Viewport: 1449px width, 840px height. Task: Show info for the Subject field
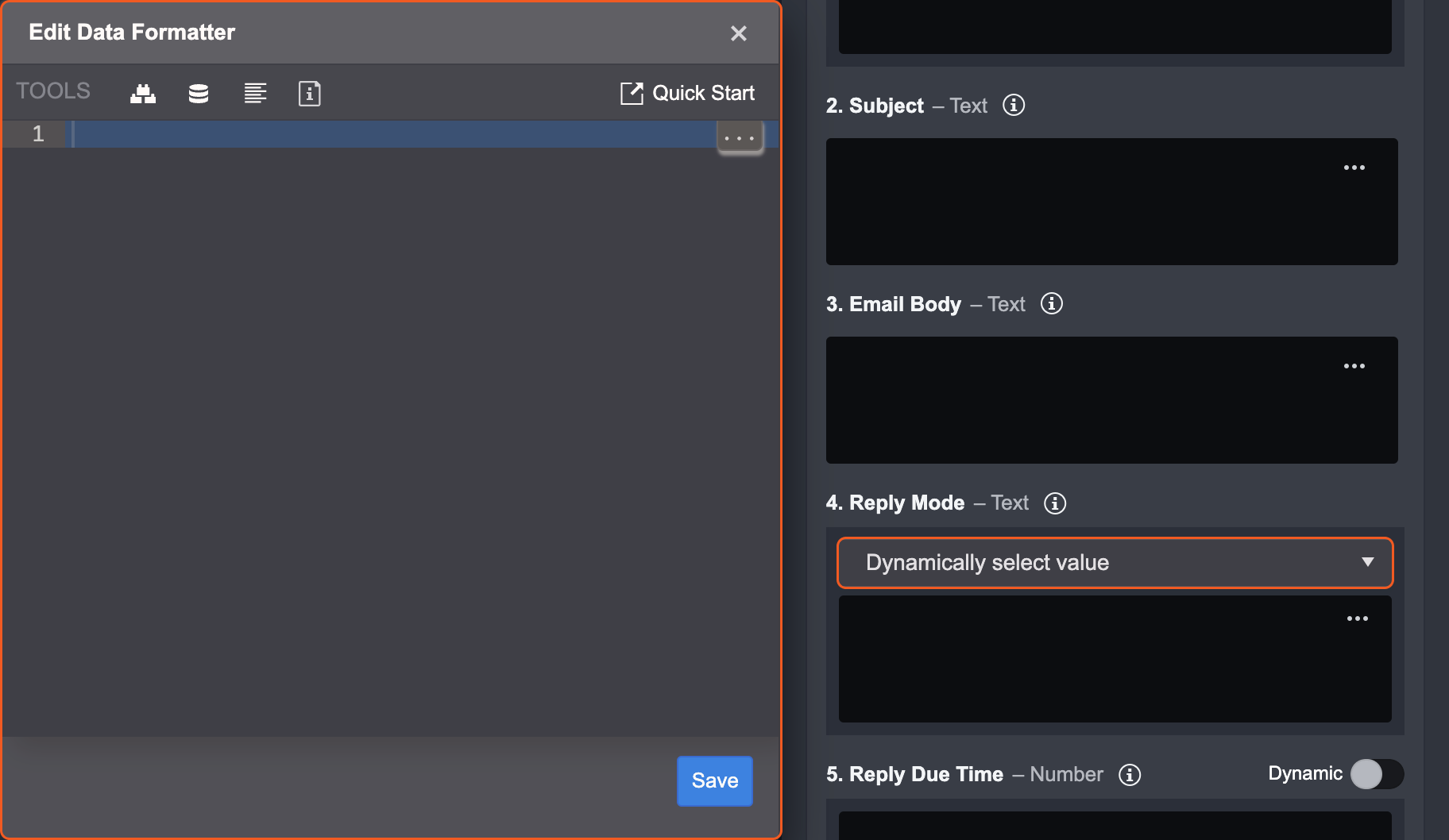pyautogui.click(x=1014, y=106)
